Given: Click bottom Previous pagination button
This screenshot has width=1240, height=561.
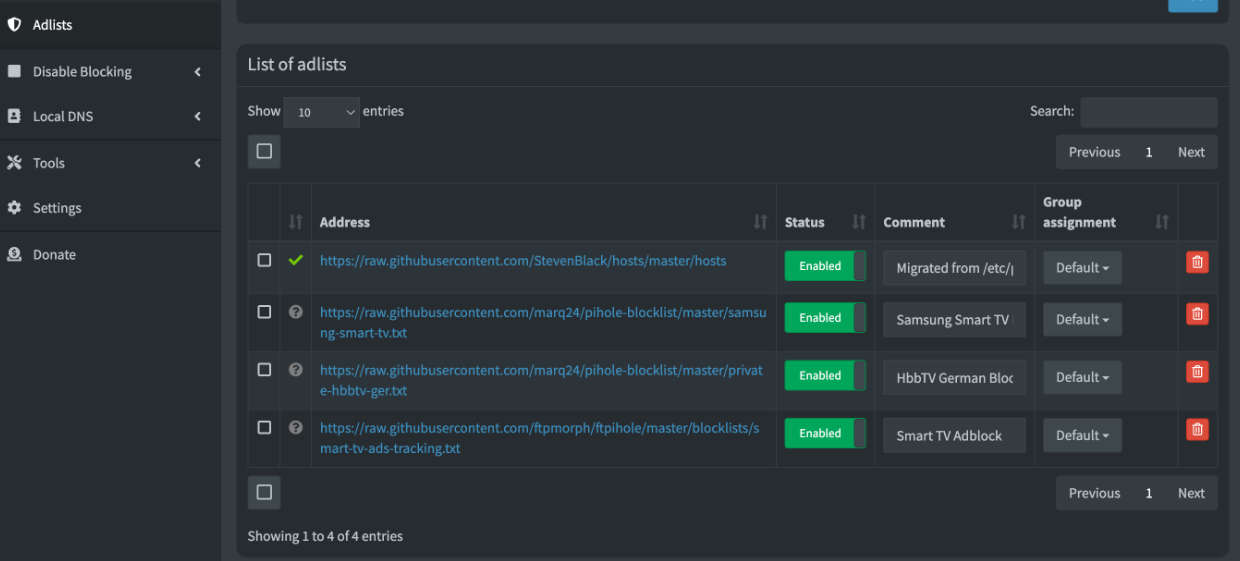Looking at the screenshot, I should click(1094, 493).
